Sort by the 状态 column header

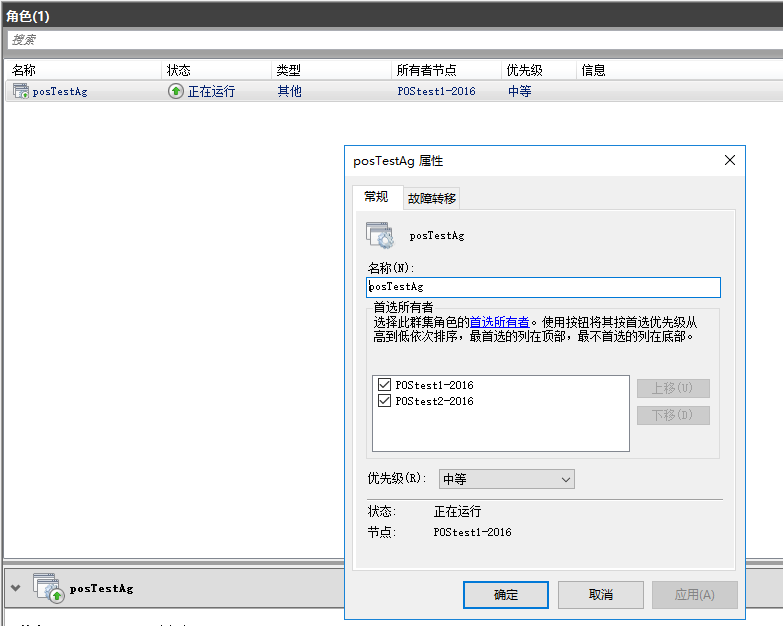click(x=216, y=70)
